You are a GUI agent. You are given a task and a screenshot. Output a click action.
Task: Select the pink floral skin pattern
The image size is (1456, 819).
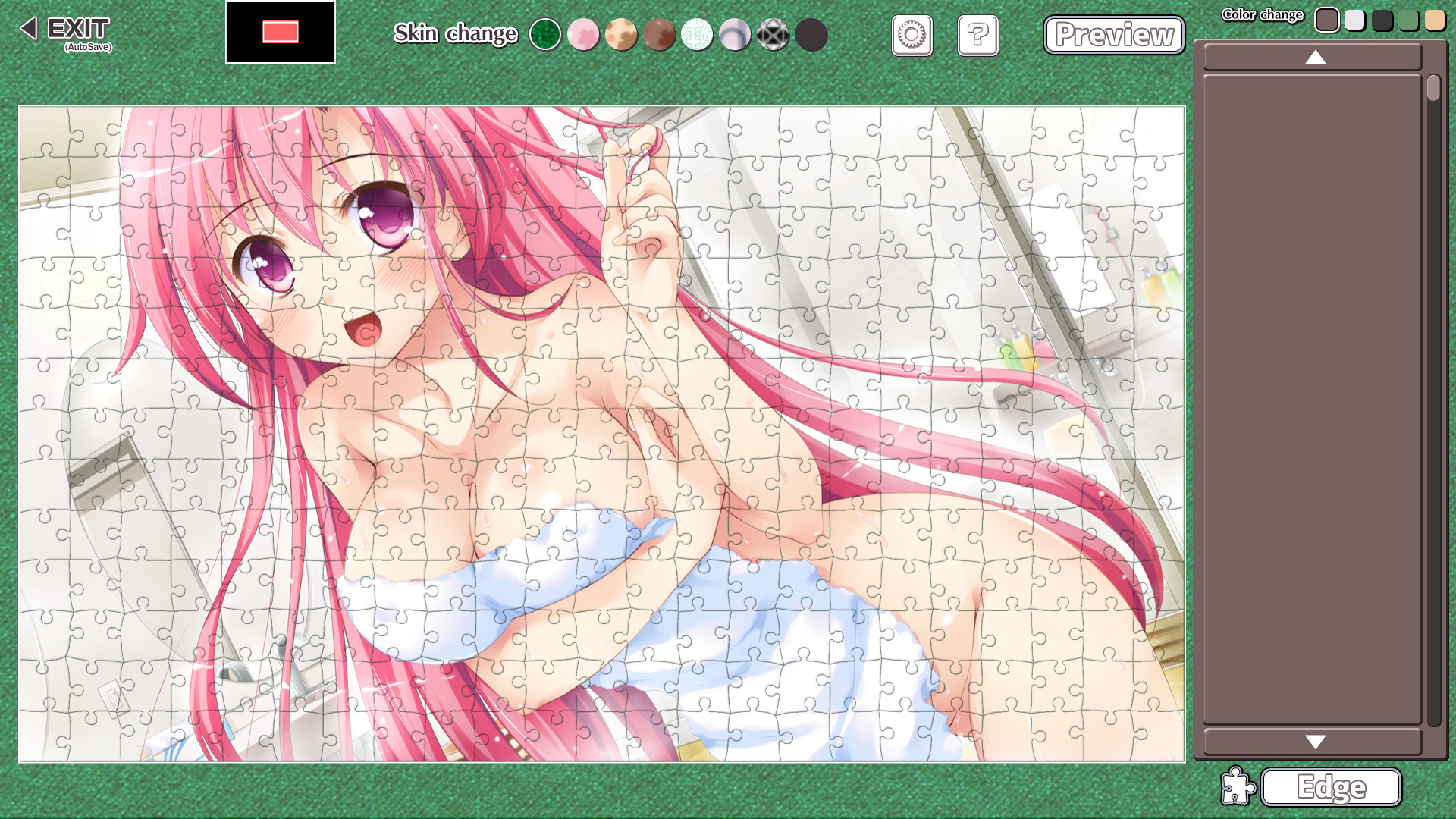[x=584, y=35]
